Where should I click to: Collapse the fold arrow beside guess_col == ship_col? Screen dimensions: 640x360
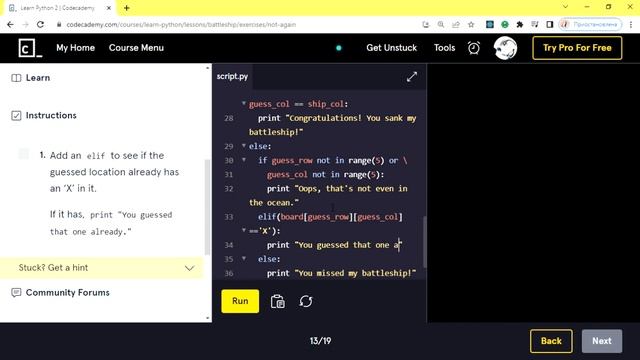tap(244, 103)
